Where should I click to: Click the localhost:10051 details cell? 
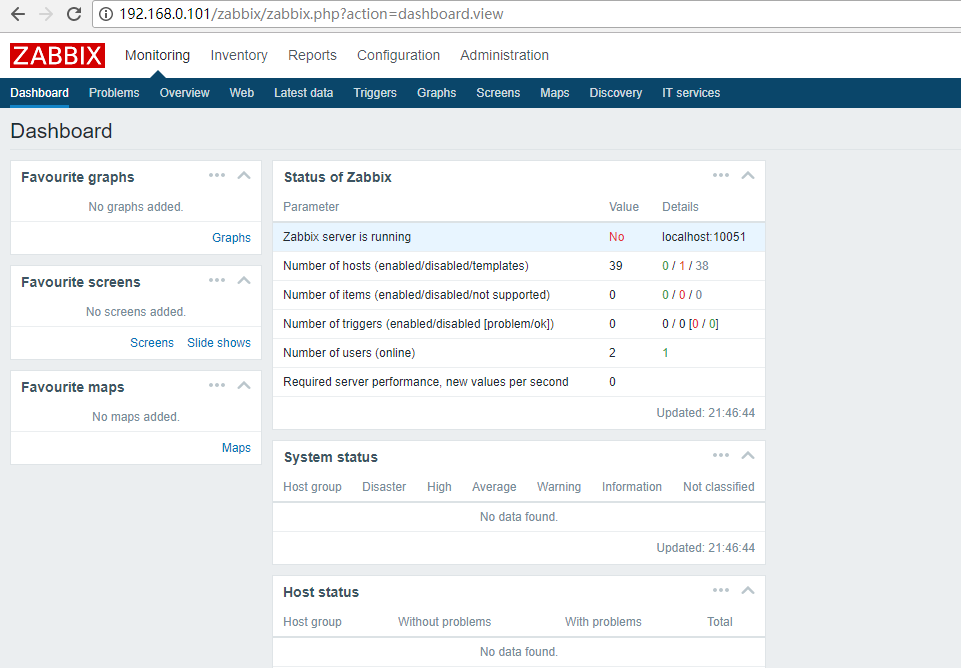click(x=704, y=237)
